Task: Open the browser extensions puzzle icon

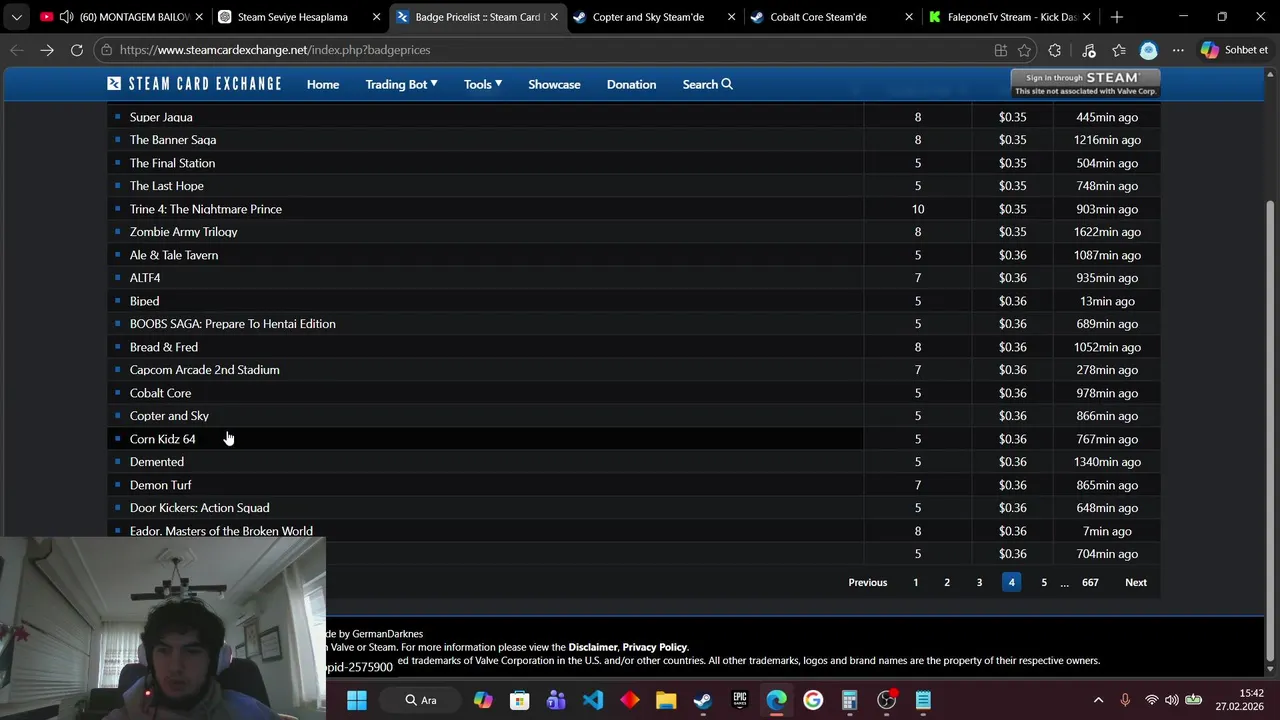Action: pos(1055,50)
